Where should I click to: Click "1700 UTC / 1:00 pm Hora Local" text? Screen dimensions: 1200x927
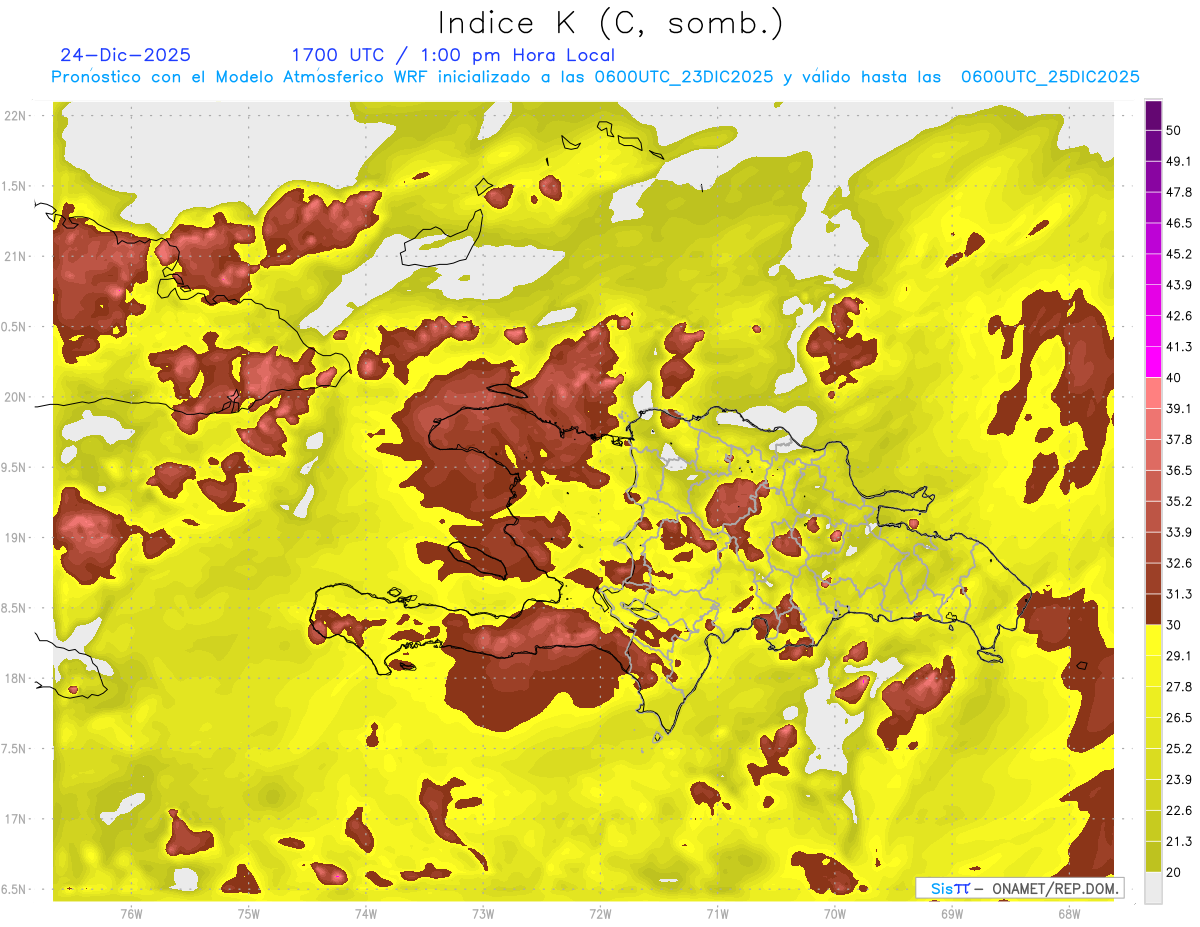453,55
